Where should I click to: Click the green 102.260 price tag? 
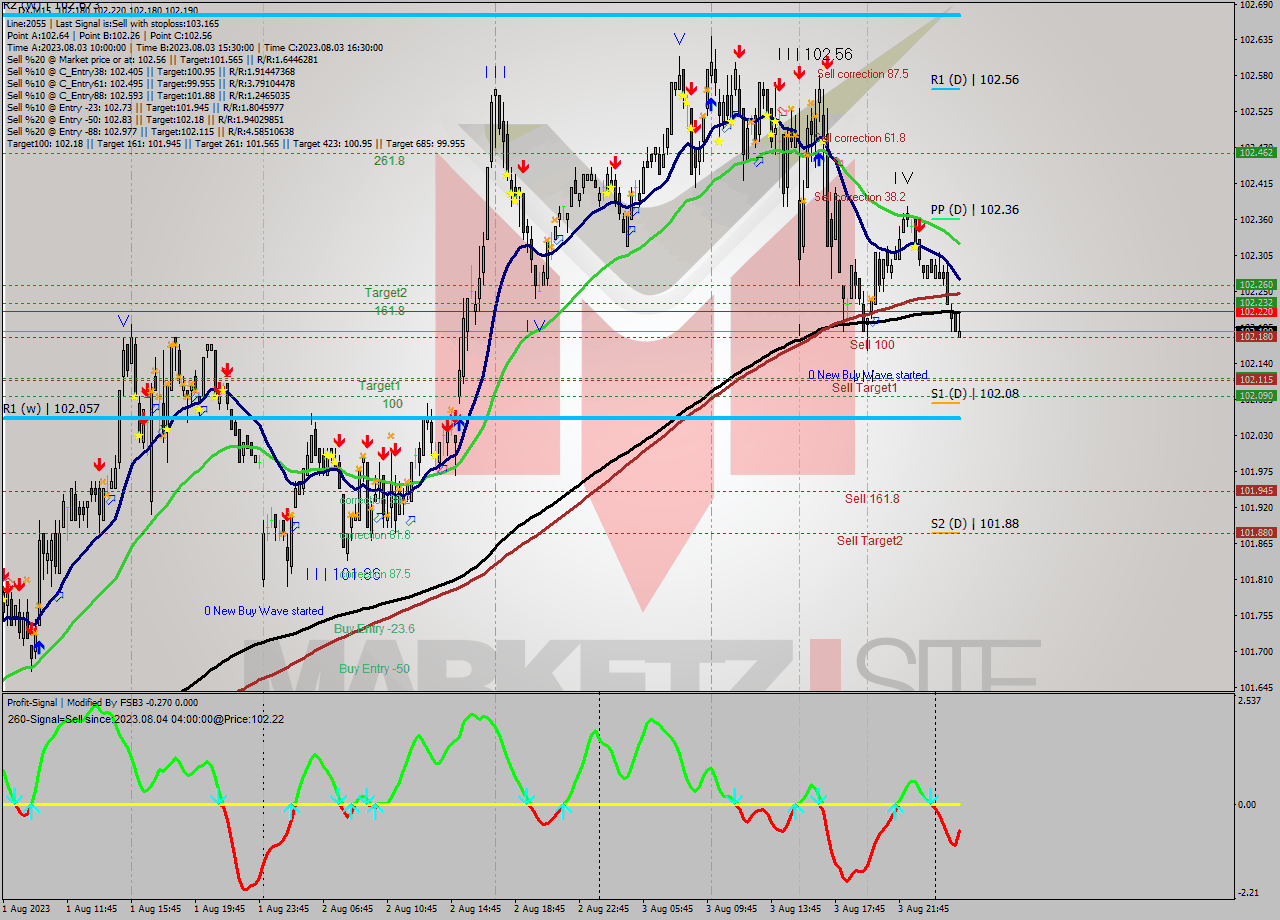click(1256, 285)
